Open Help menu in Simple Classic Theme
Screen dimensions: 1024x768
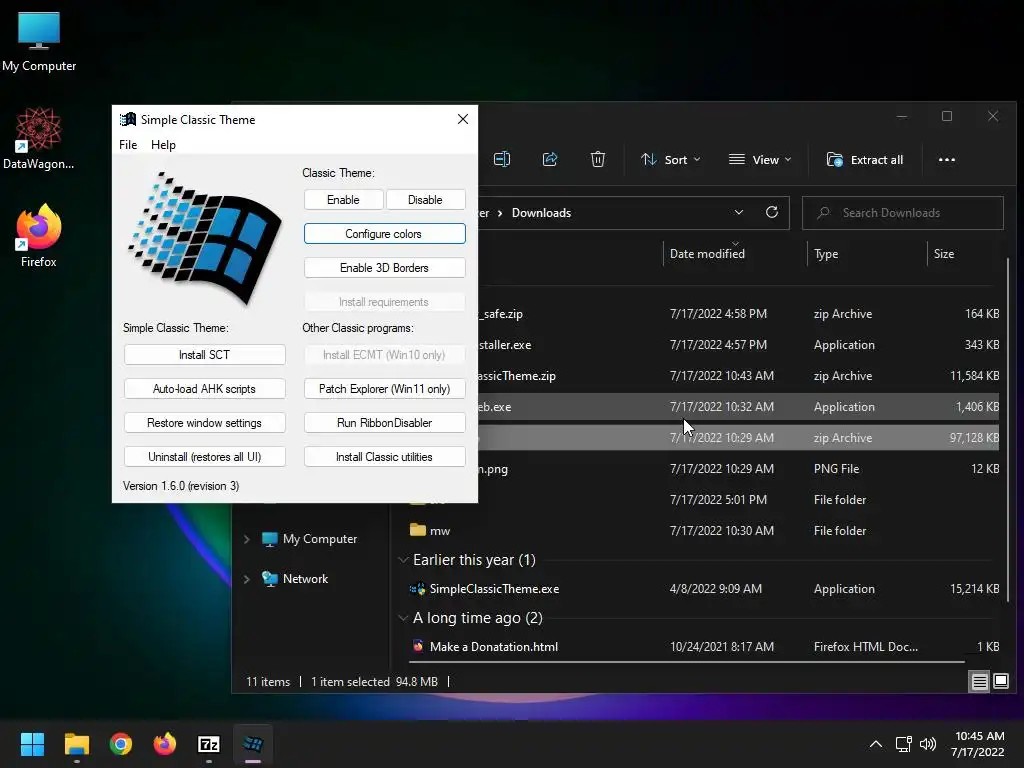coord(163,144)
